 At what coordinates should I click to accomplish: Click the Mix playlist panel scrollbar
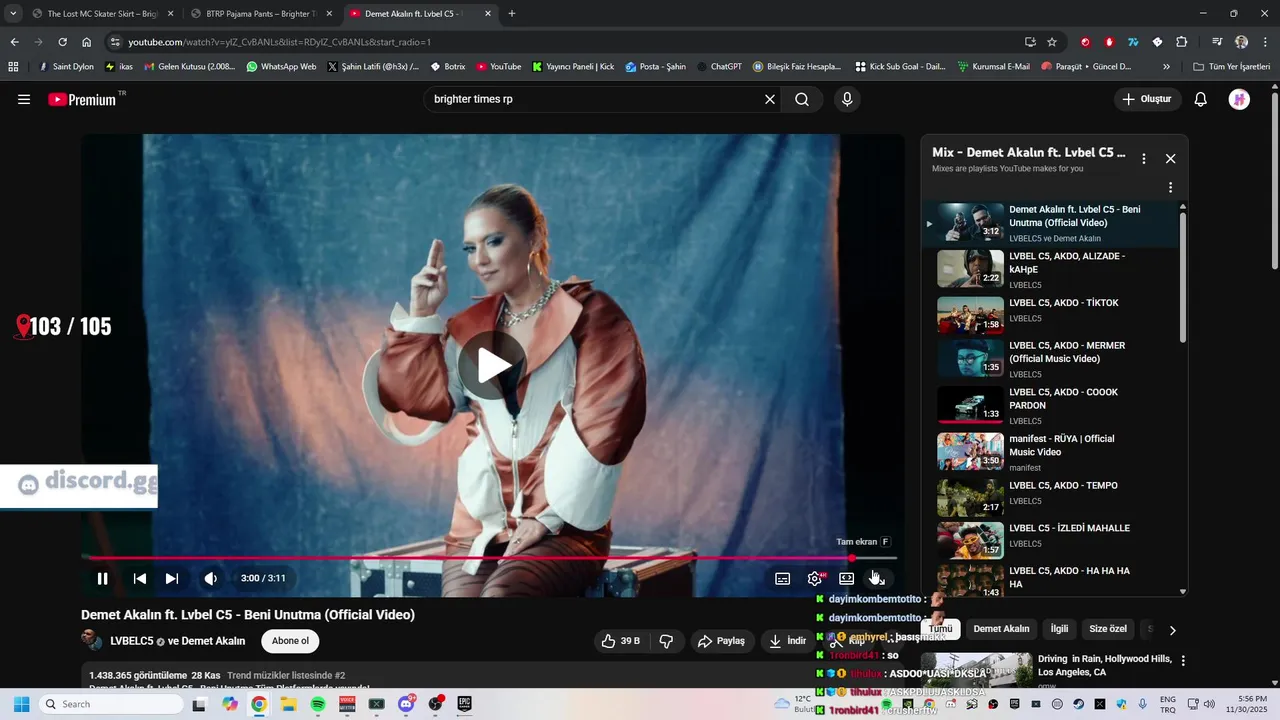[1183, 275]
